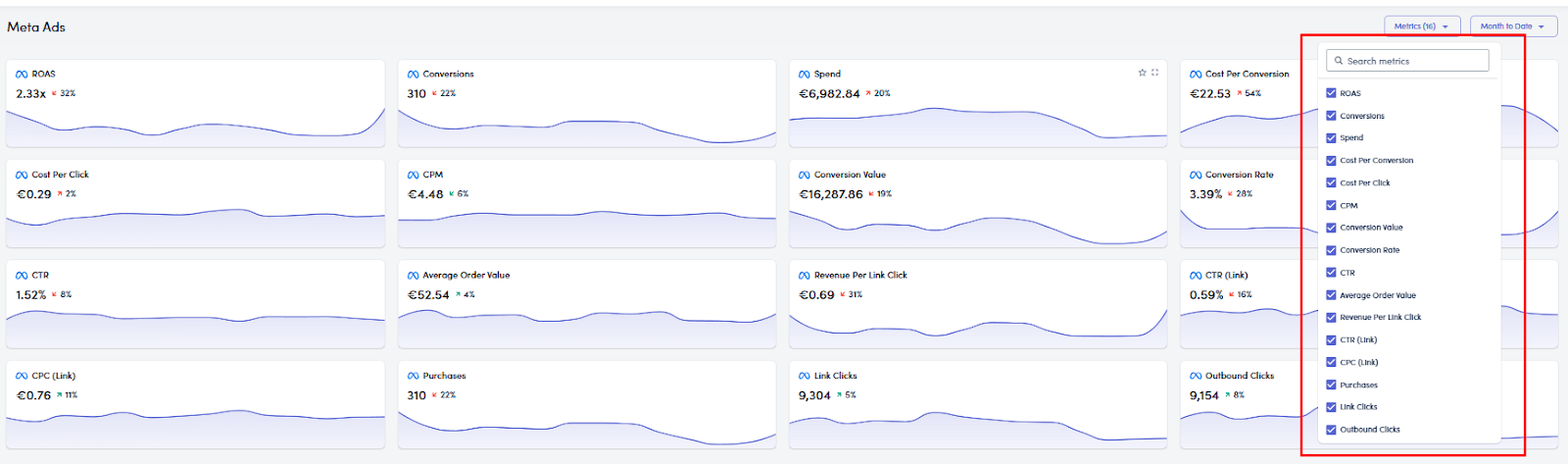
Task: Click the Conversion Value trend chart
Action: point(977,228)
